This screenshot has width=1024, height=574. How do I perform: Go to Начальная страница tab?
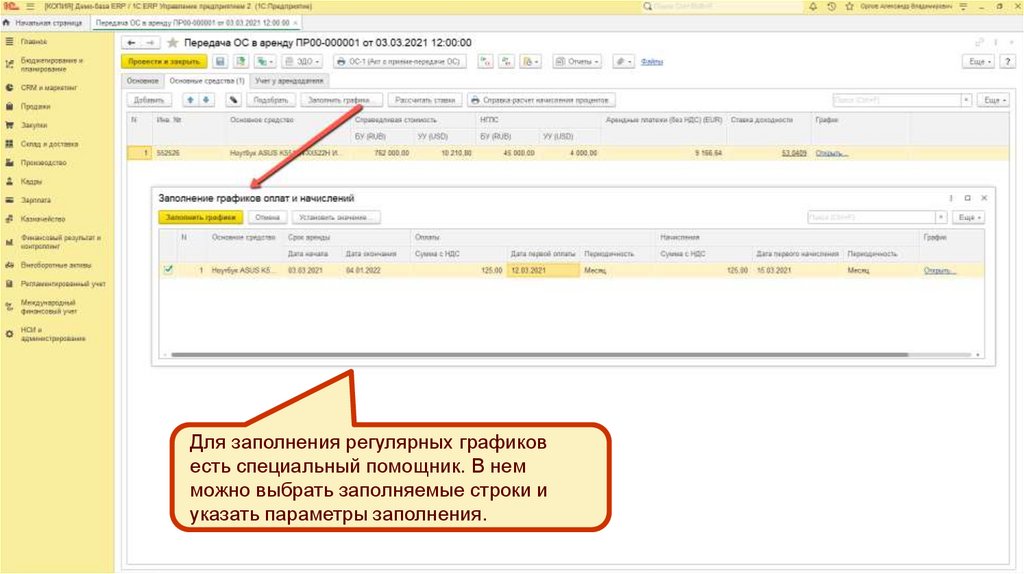click(44, 22)
